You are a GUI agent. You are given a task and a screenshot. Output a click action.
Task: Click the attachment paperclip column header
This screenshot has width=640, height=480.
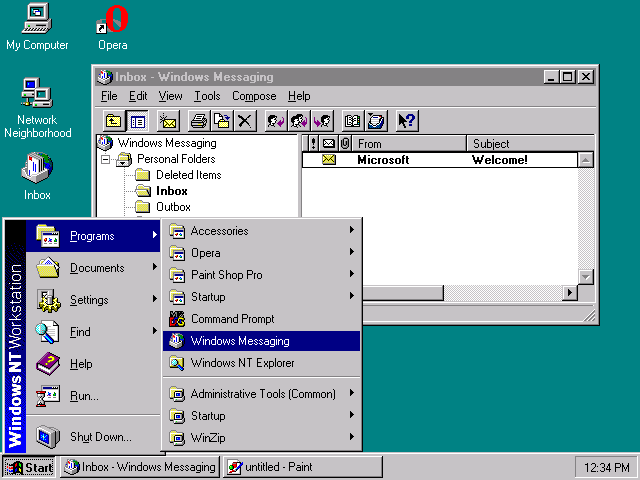tap(345, 143)
